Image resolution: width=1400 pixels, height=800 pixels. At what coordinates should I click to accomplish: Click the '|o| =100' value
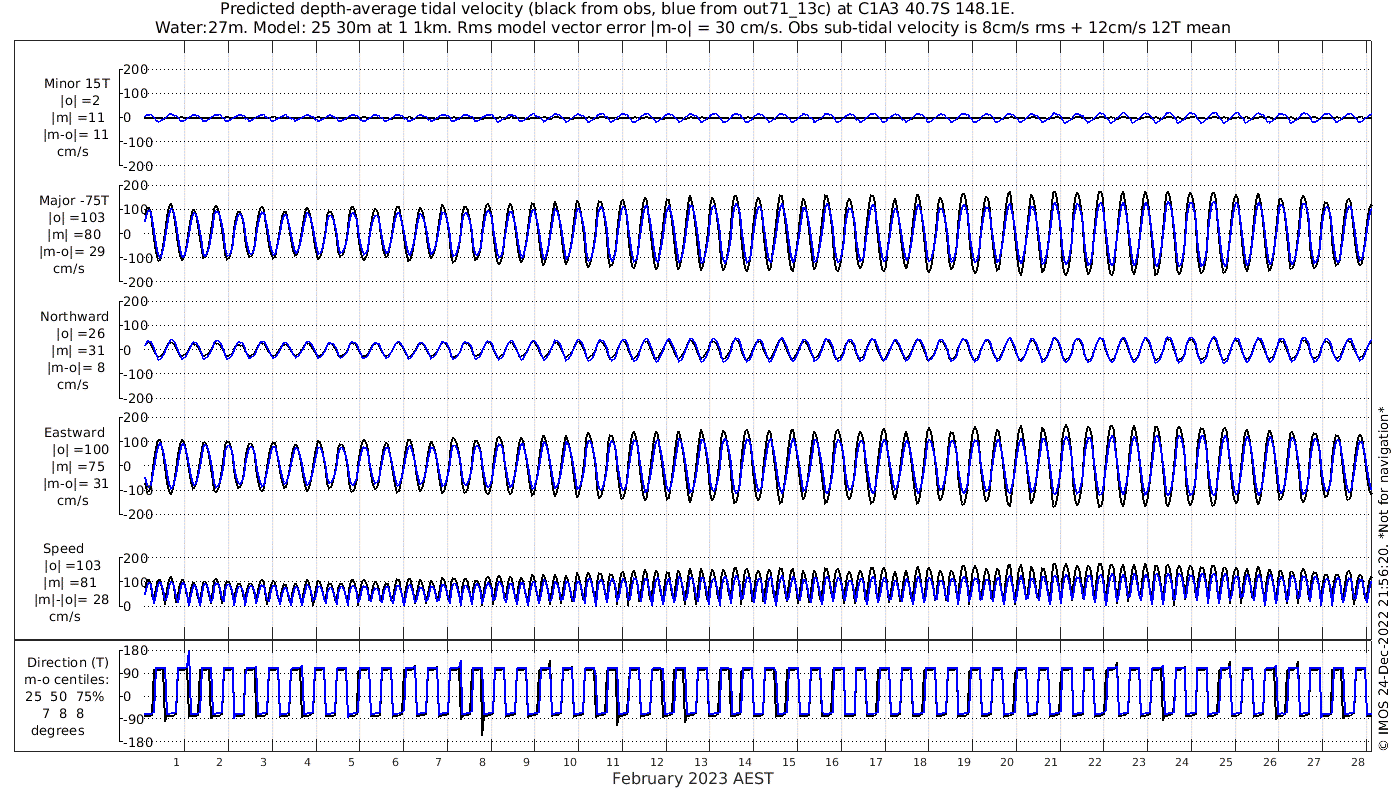(80, 450)
